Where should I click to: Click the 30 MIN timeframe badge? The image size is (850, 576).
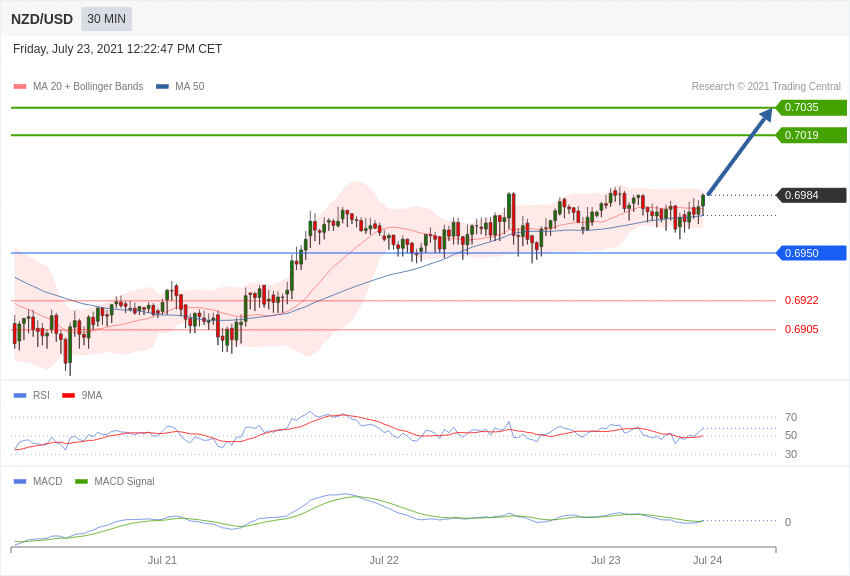click(x=106, y=19)
